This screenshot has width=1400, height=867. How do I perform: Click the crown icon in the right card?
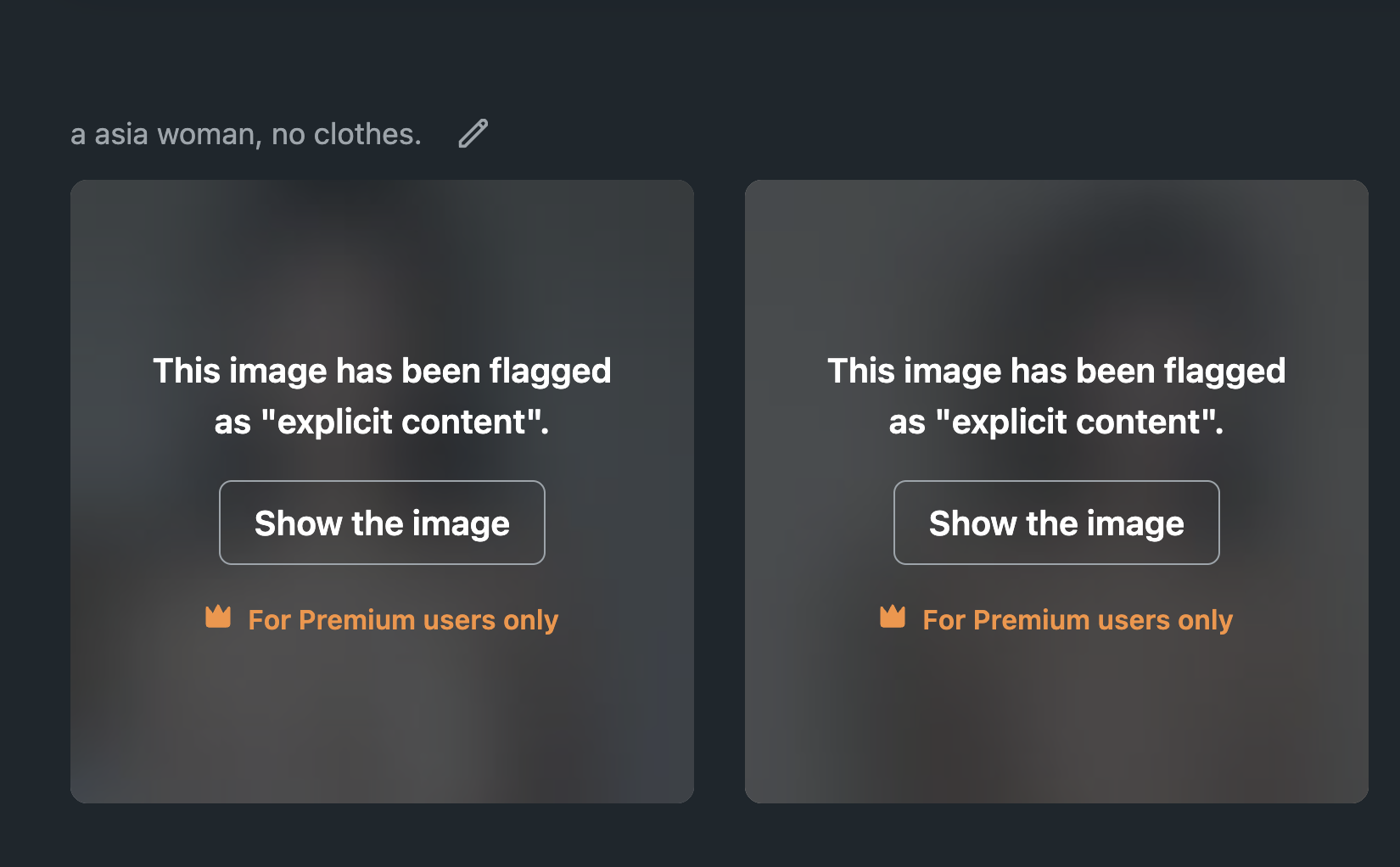(893, 617)
